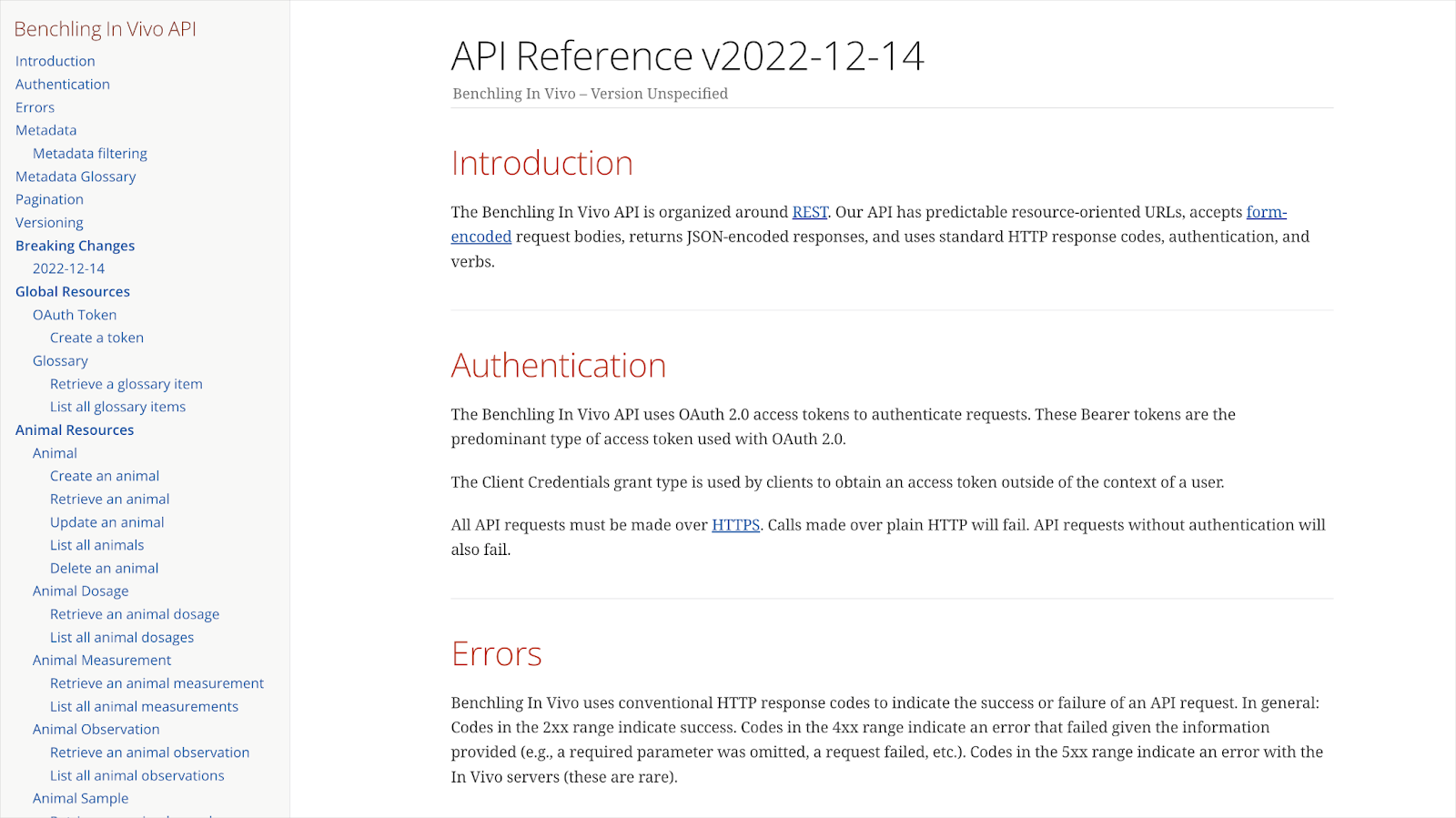Open the Errors sidebar entry
This screenshot has width=1456, height=818.
point(35,107)
